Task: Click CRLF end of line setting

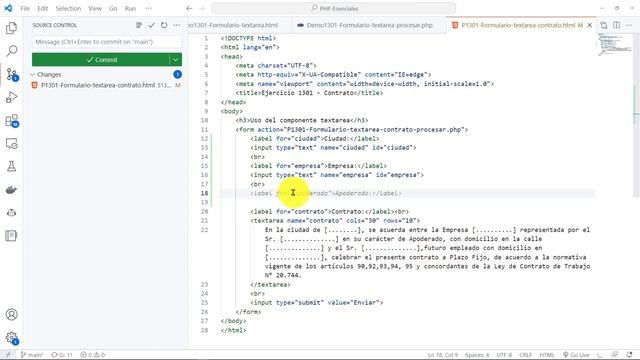Action: point(525,355)
